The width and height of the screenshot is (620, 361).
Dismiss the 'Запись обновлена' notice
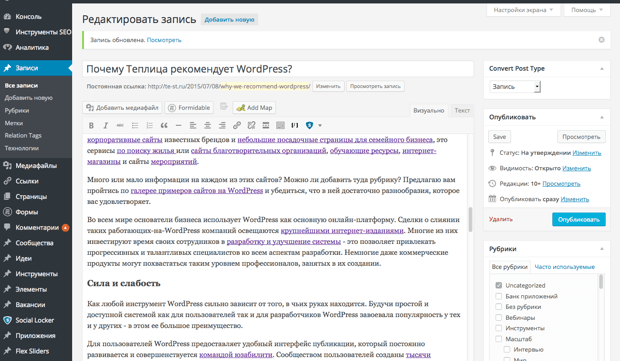pyautogui.click(x=601, y=40)
